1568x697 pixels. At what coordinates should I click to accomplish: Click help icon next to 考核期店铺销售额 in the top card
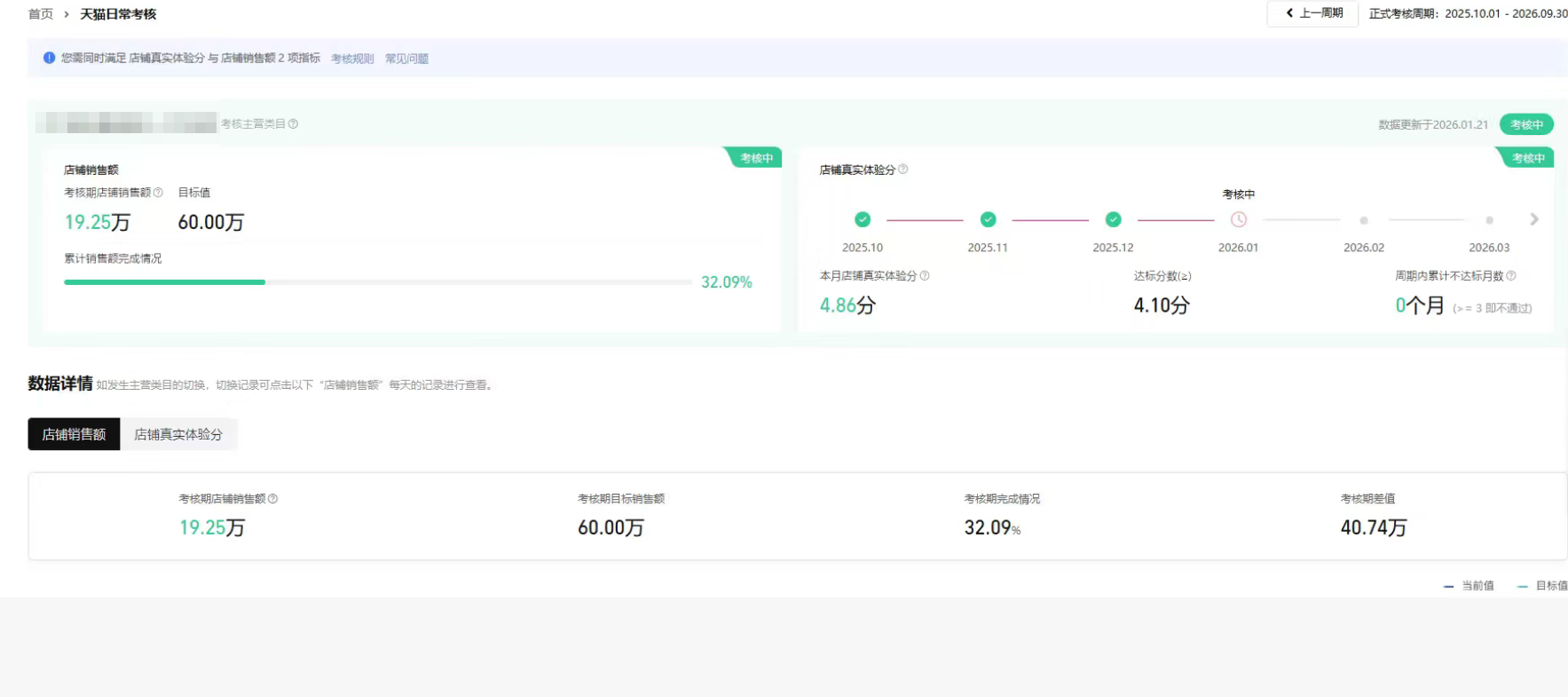[x=158, y=193]
